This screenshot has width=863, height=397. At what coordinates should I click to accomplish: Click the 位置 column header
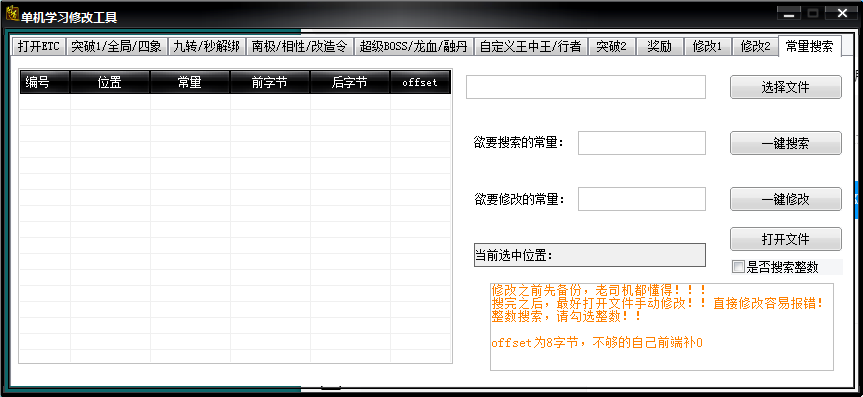click(x=110, y=83)
